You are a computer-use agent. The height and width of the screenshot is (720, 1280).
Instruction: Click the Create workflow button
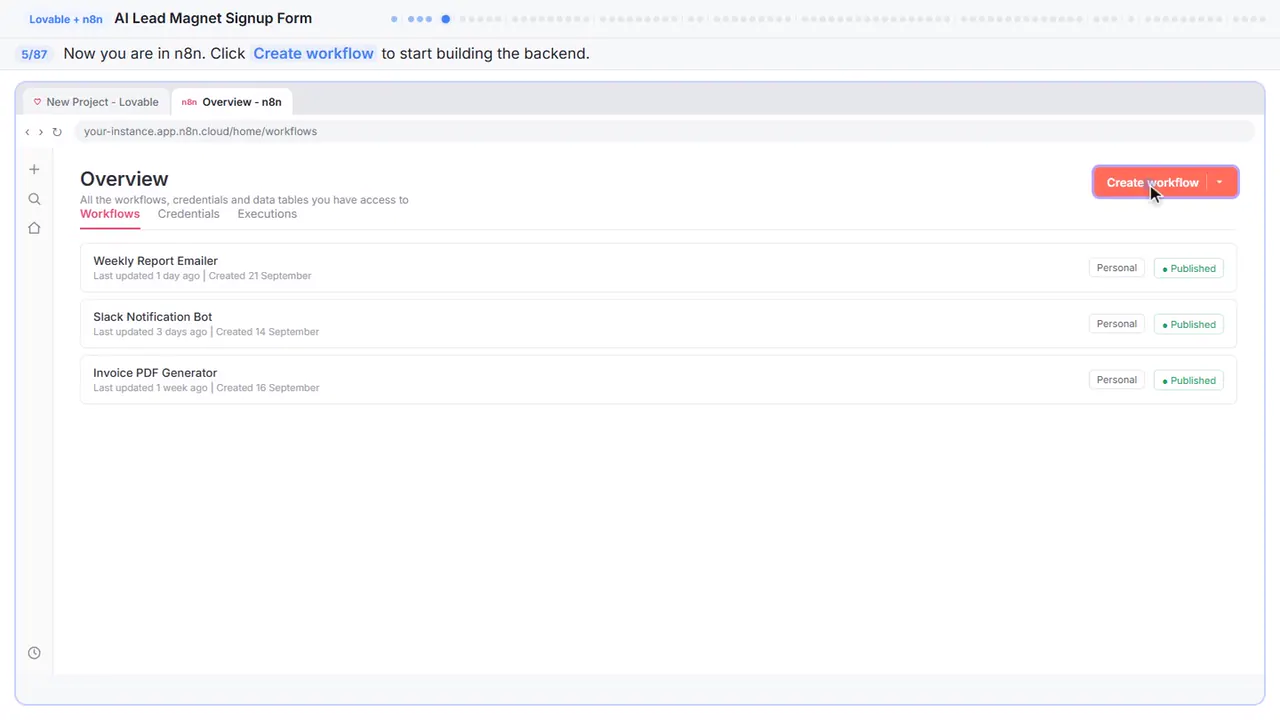[1152, 182]
